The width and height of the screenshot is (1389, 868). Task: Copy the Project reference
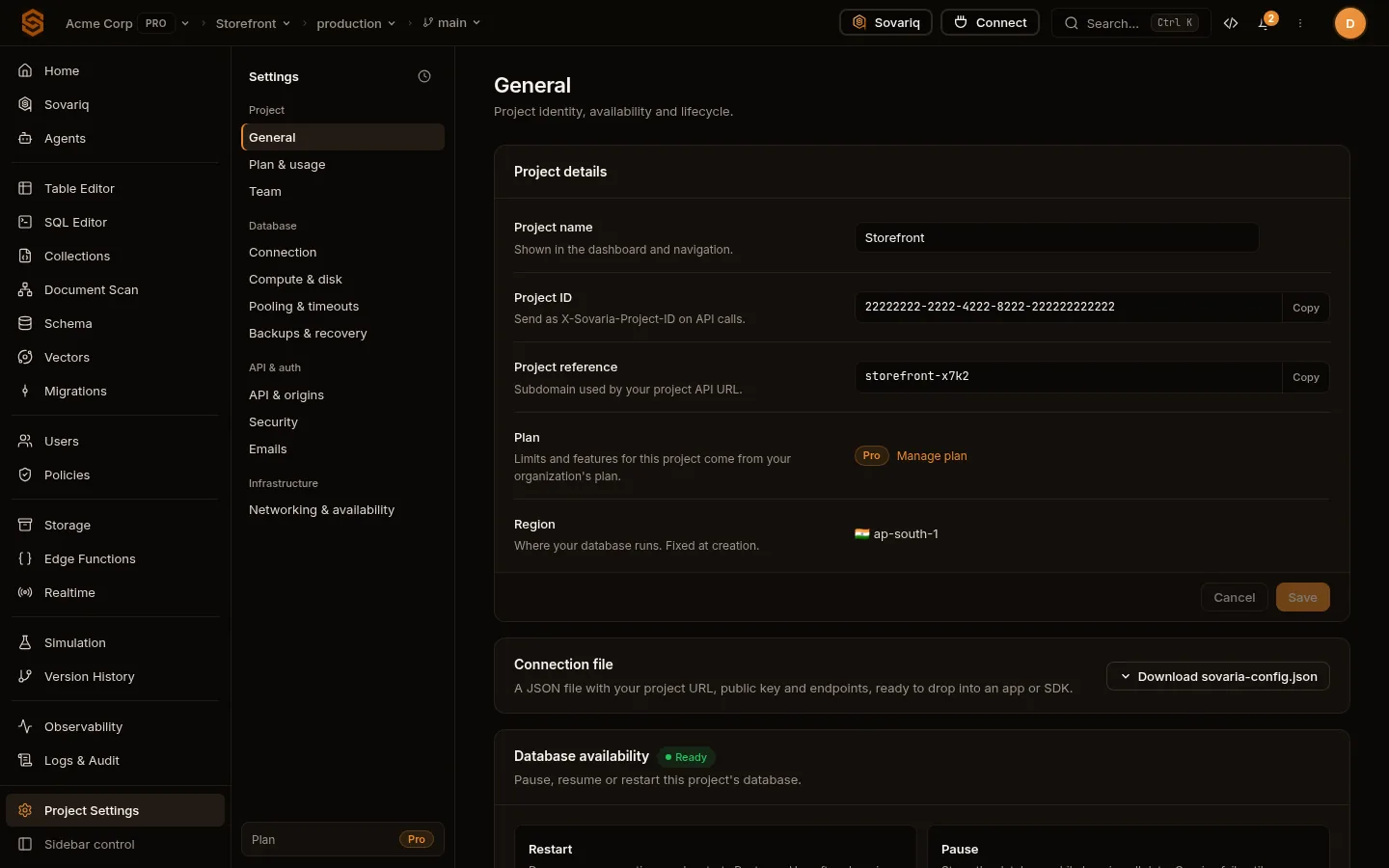coord(1305,377)
